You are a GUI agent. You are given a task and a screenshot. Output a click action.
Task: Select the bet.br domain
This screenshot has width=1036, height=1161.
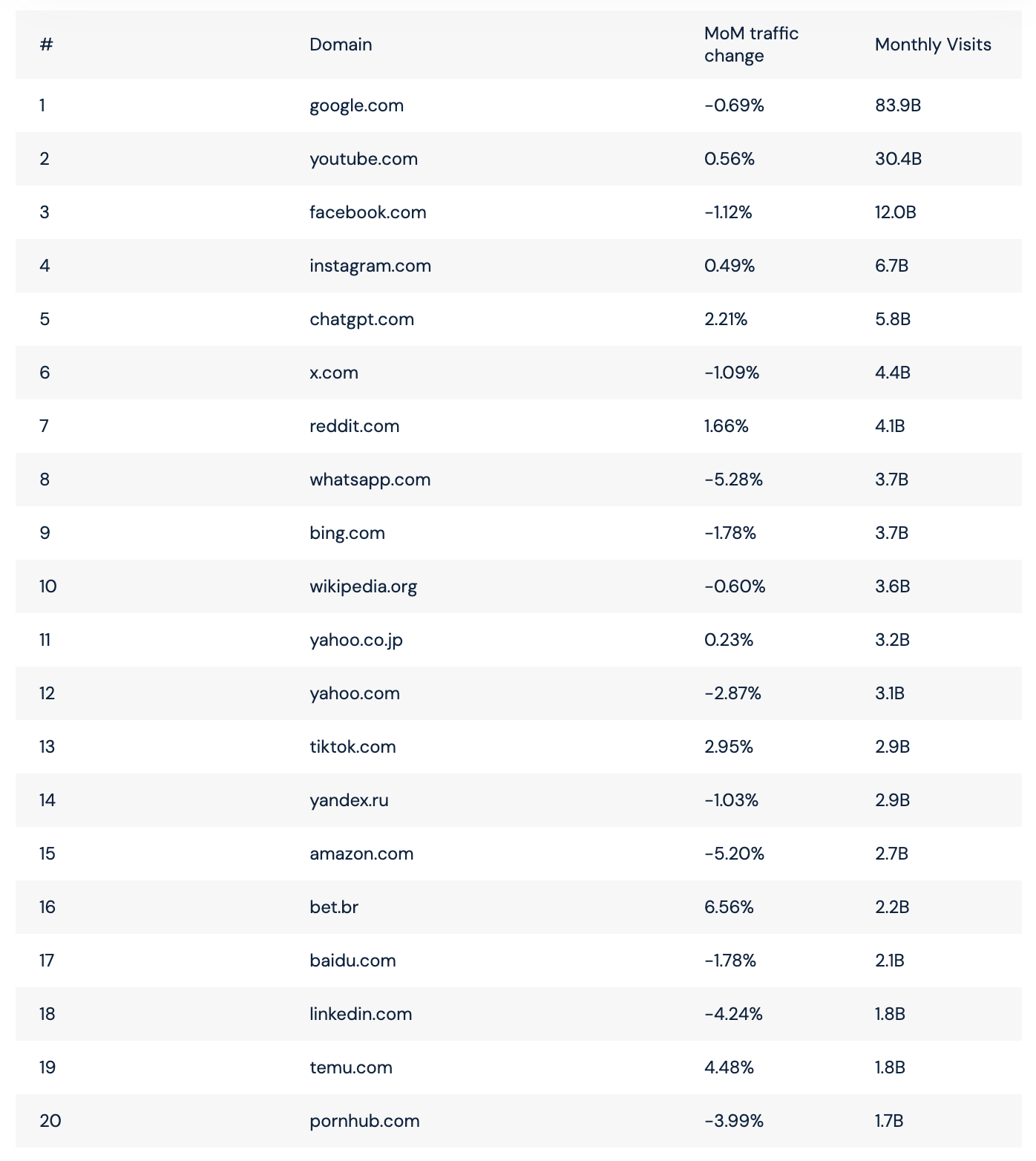pyautogui.click(x=334, y=907)
